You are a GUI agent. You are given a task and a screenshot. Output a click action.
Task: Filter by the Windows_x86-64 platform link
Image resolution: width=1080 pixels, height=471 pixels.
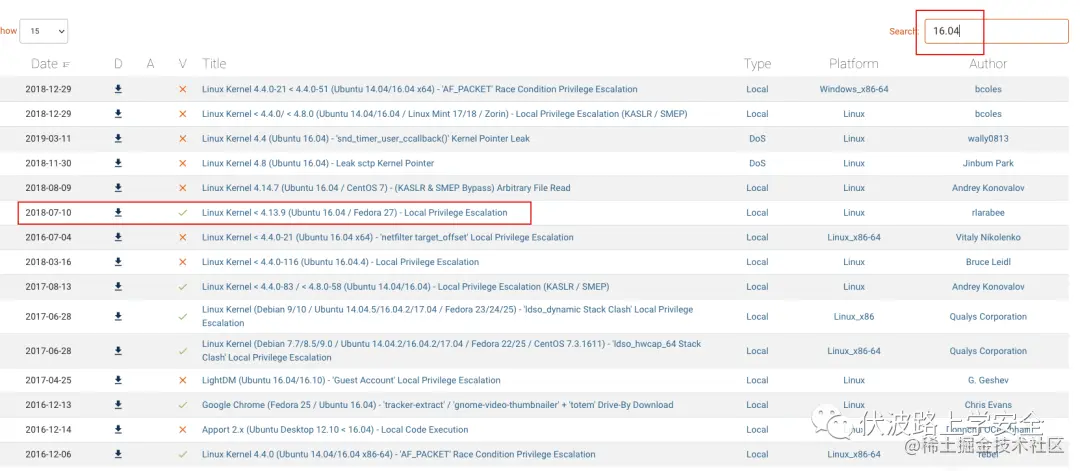pos(853,89)
